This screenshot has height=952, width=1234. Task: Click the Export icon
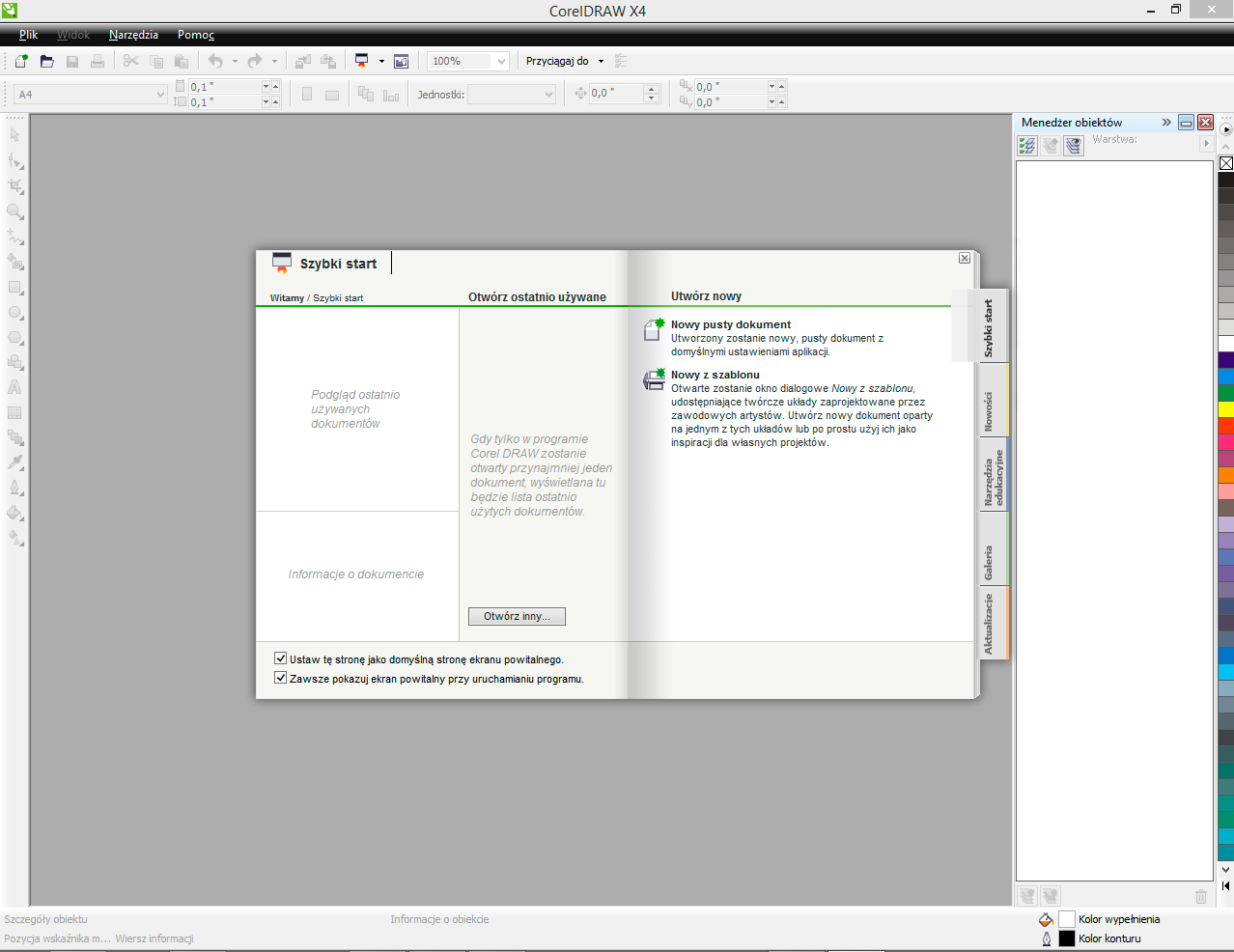pyautogui.click(x=328, y=61)
